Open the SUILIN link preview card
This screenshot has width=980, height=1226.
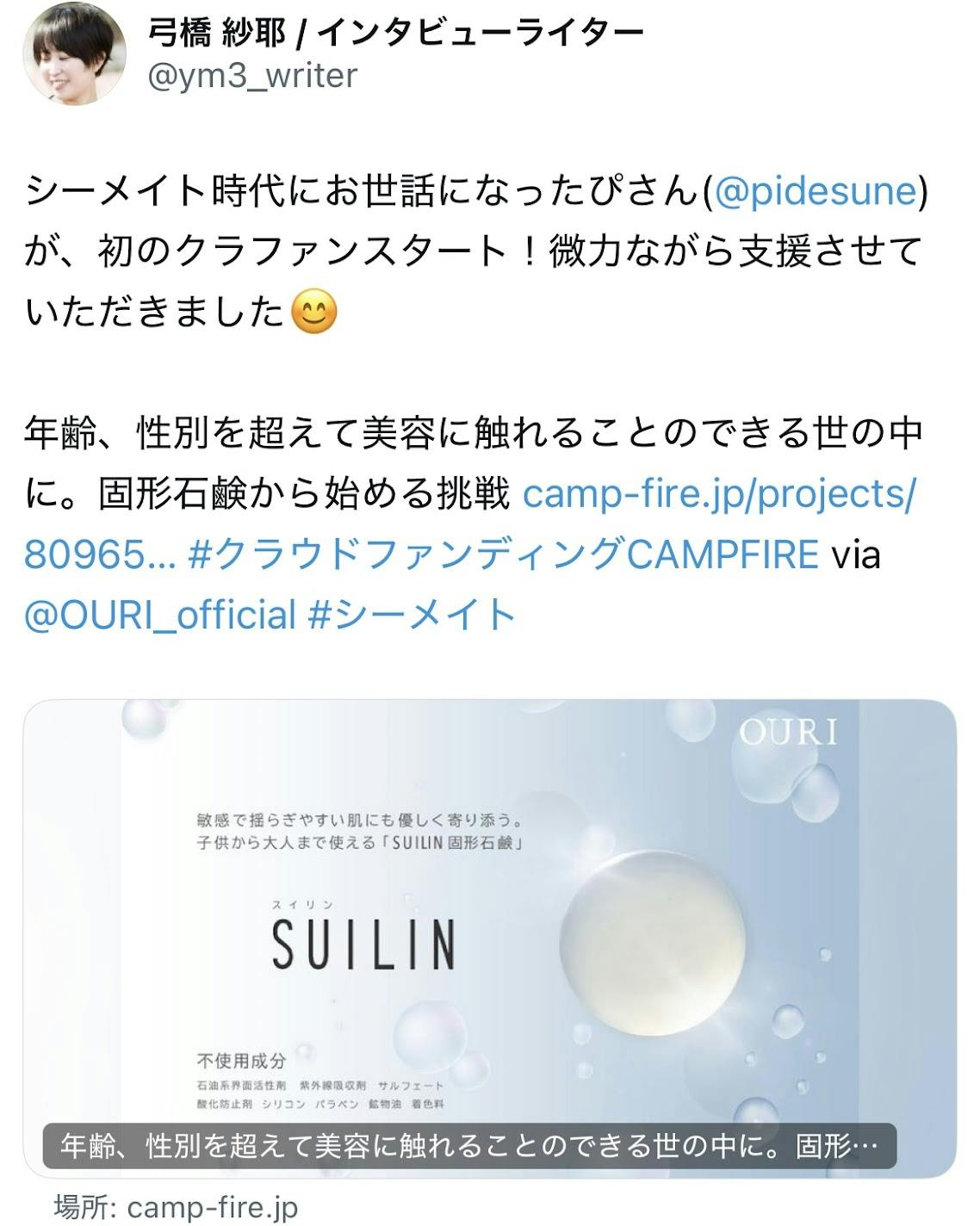tap(489, 938)
